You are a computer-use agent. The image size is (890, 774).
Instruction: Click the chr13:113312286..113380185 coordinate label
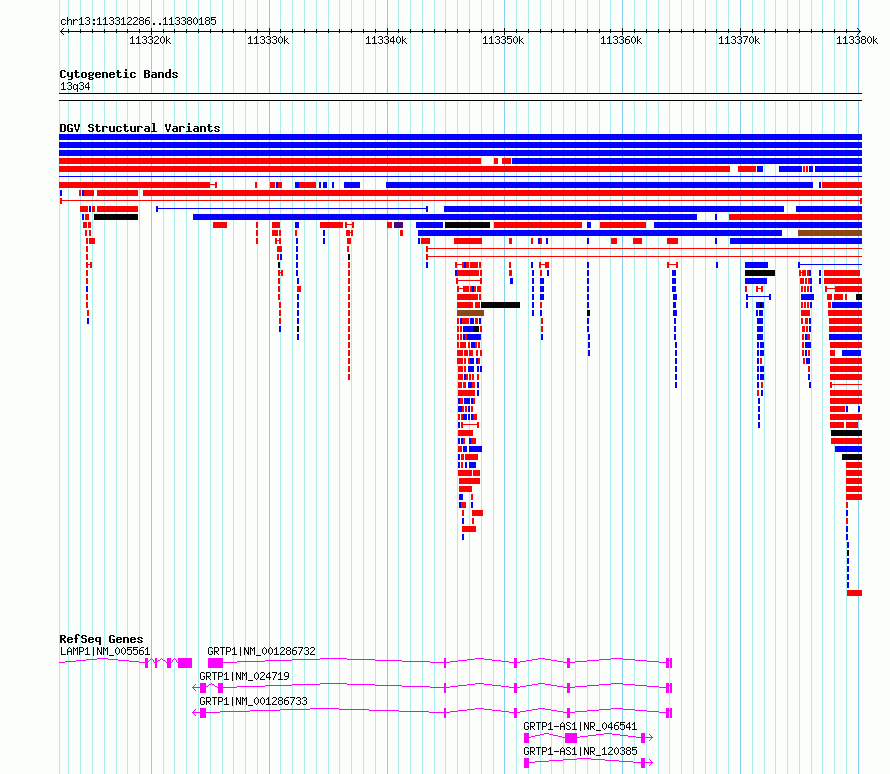pos(138,22)
